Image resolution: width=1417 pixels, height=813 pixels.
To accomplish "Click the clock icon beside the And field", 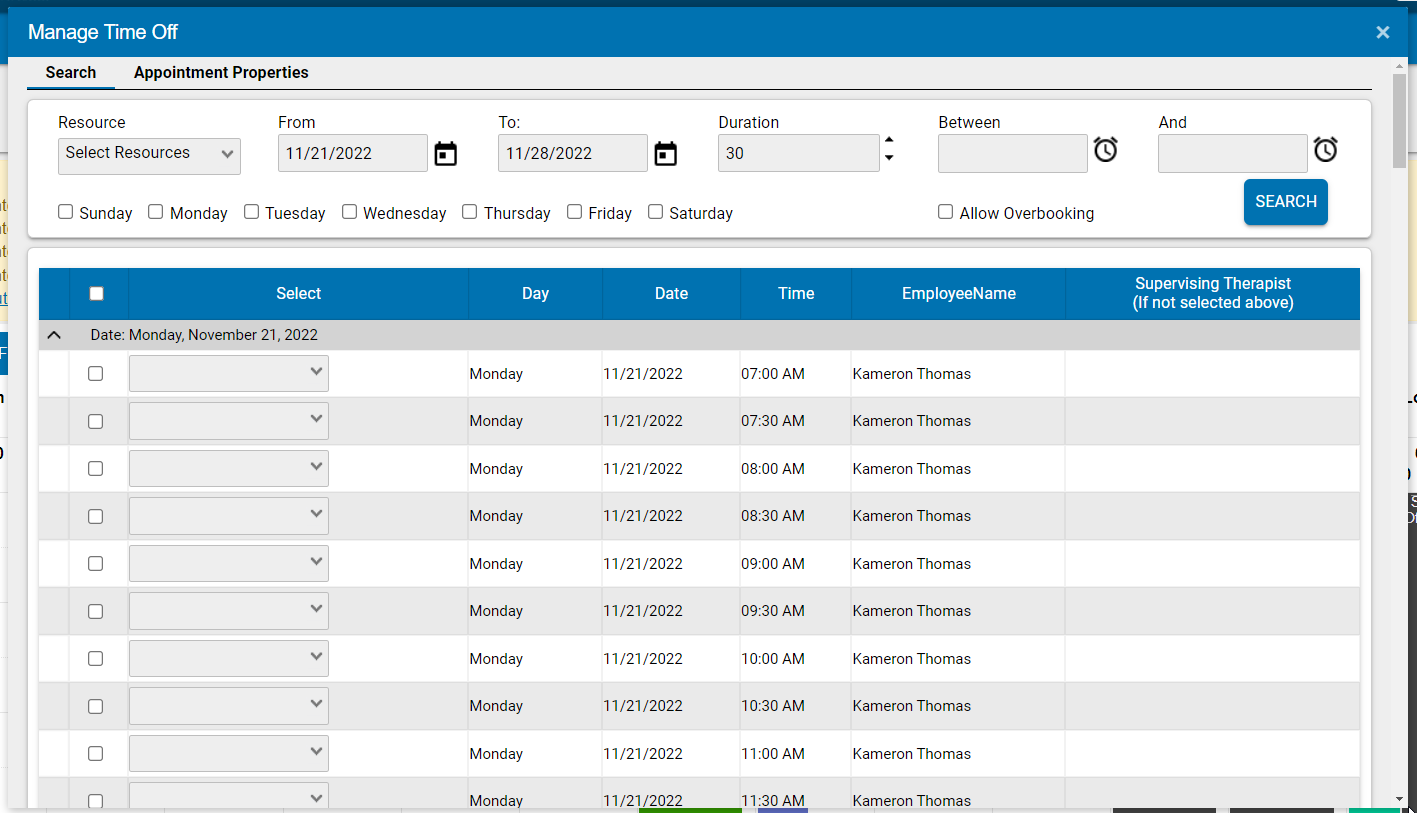I will (x=1326, y=150).
